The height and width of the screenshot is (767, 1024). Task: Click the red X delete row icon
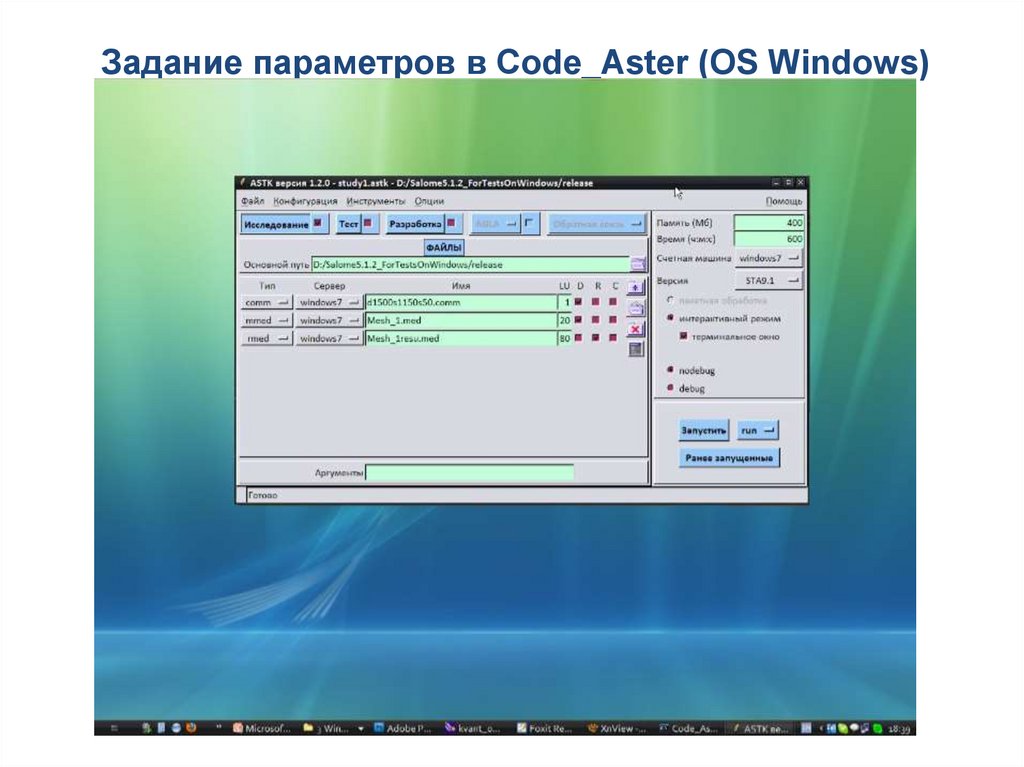(635, 329)
